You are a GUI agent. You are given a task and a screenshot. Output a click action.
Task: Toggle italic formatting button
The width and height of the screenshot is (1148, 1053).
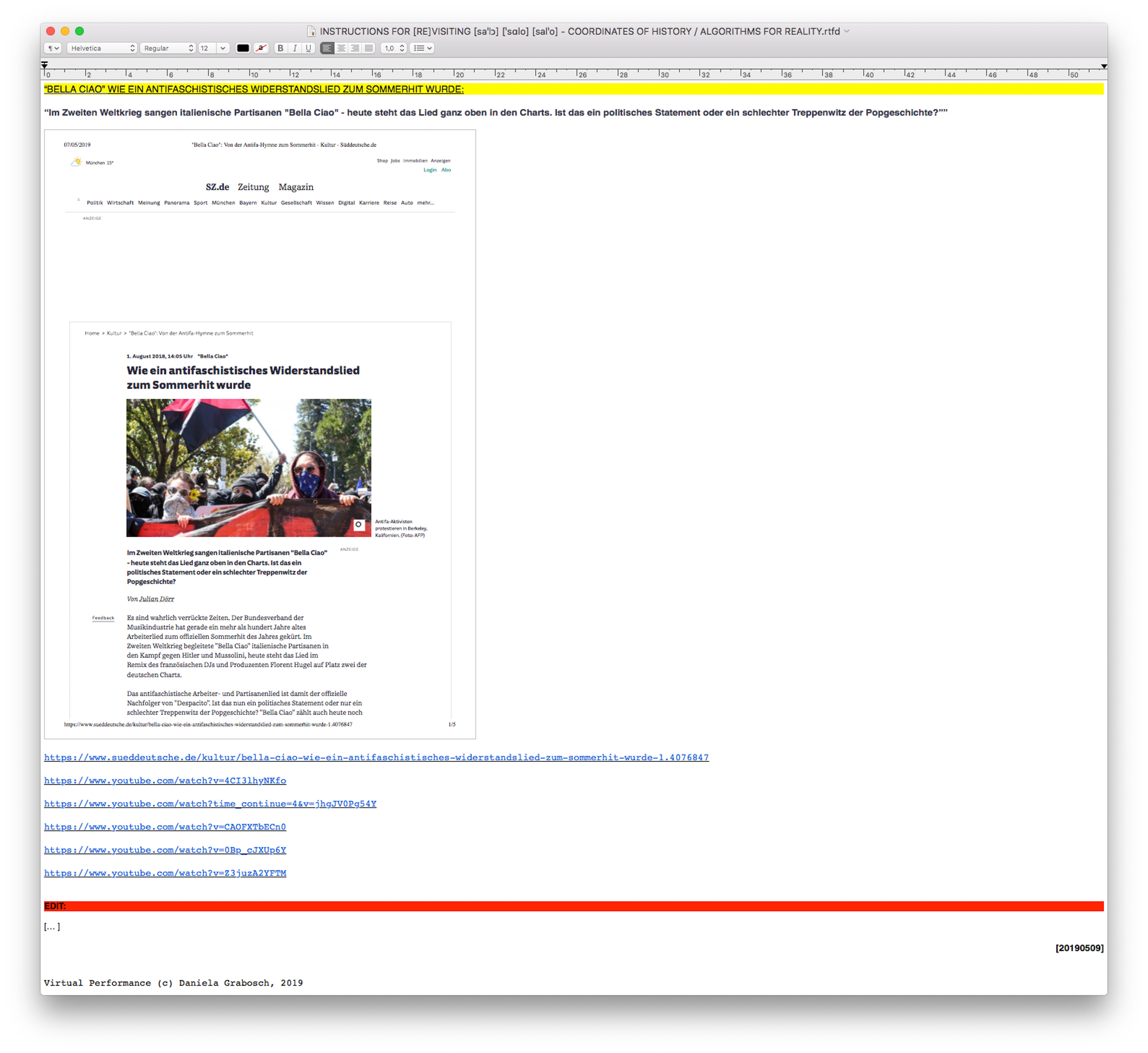[295, 48]
